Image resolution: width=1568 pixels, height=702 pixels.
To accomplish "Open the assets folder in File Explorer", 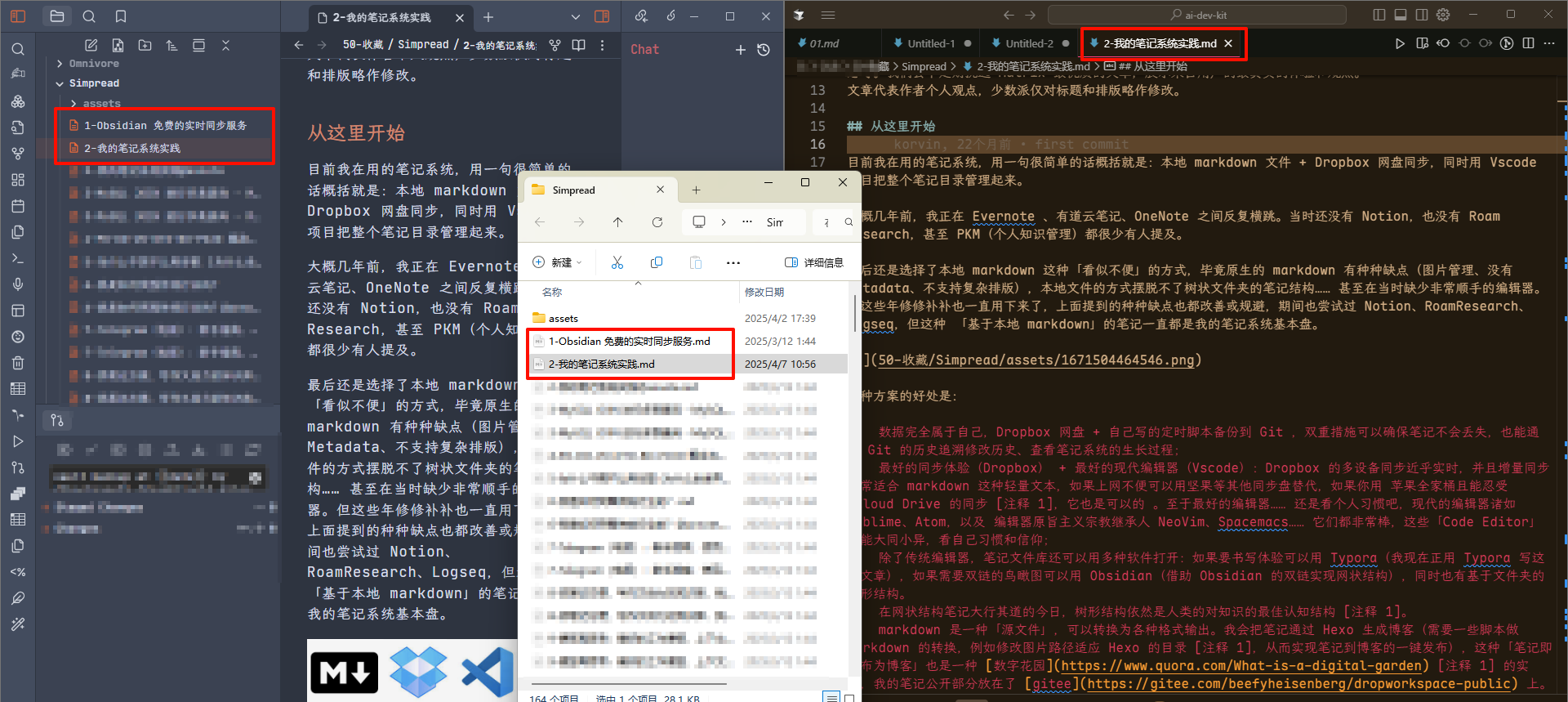I will tap(563, 319).
